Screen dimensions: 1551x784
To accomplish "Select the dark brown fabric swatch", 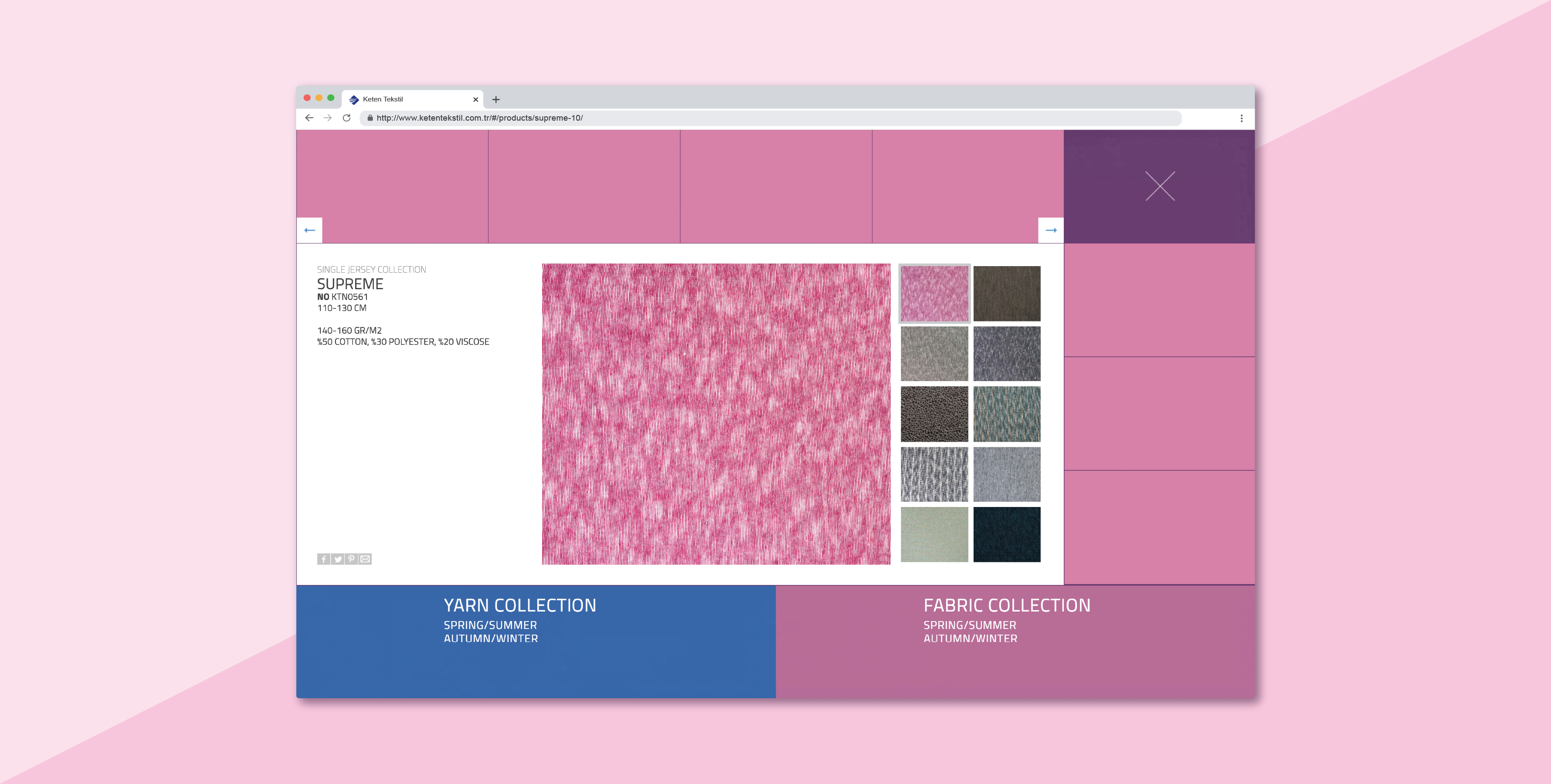I will pyautogui.click(x=1007, y=294).
